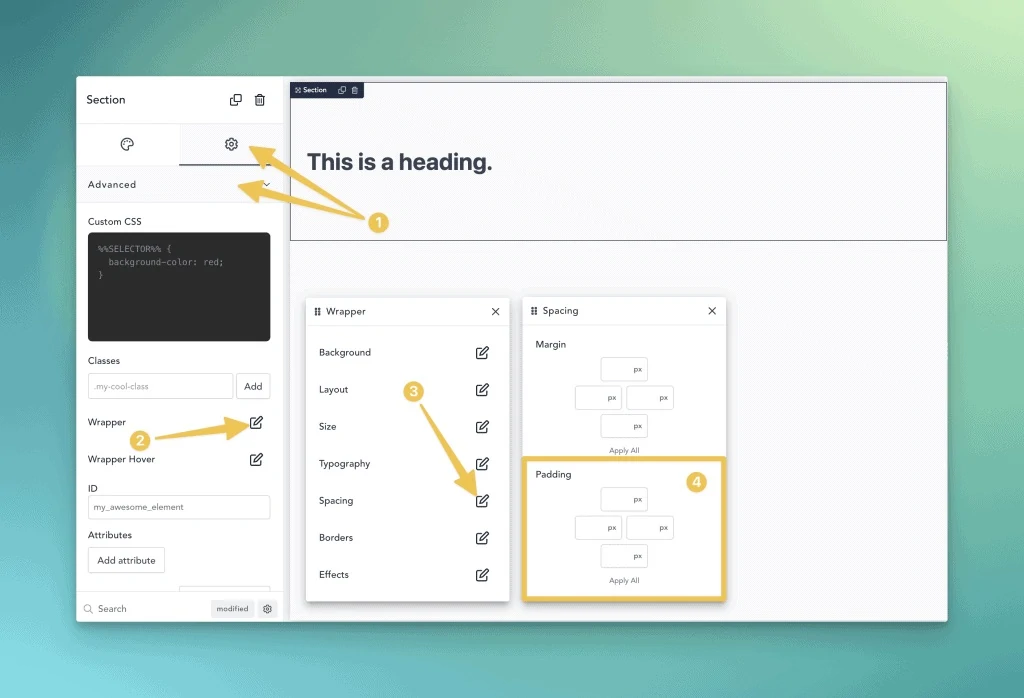Open the Effects edit icon in Wrapper
Screen dimensions: 1024x698
[x=482, y=575]
